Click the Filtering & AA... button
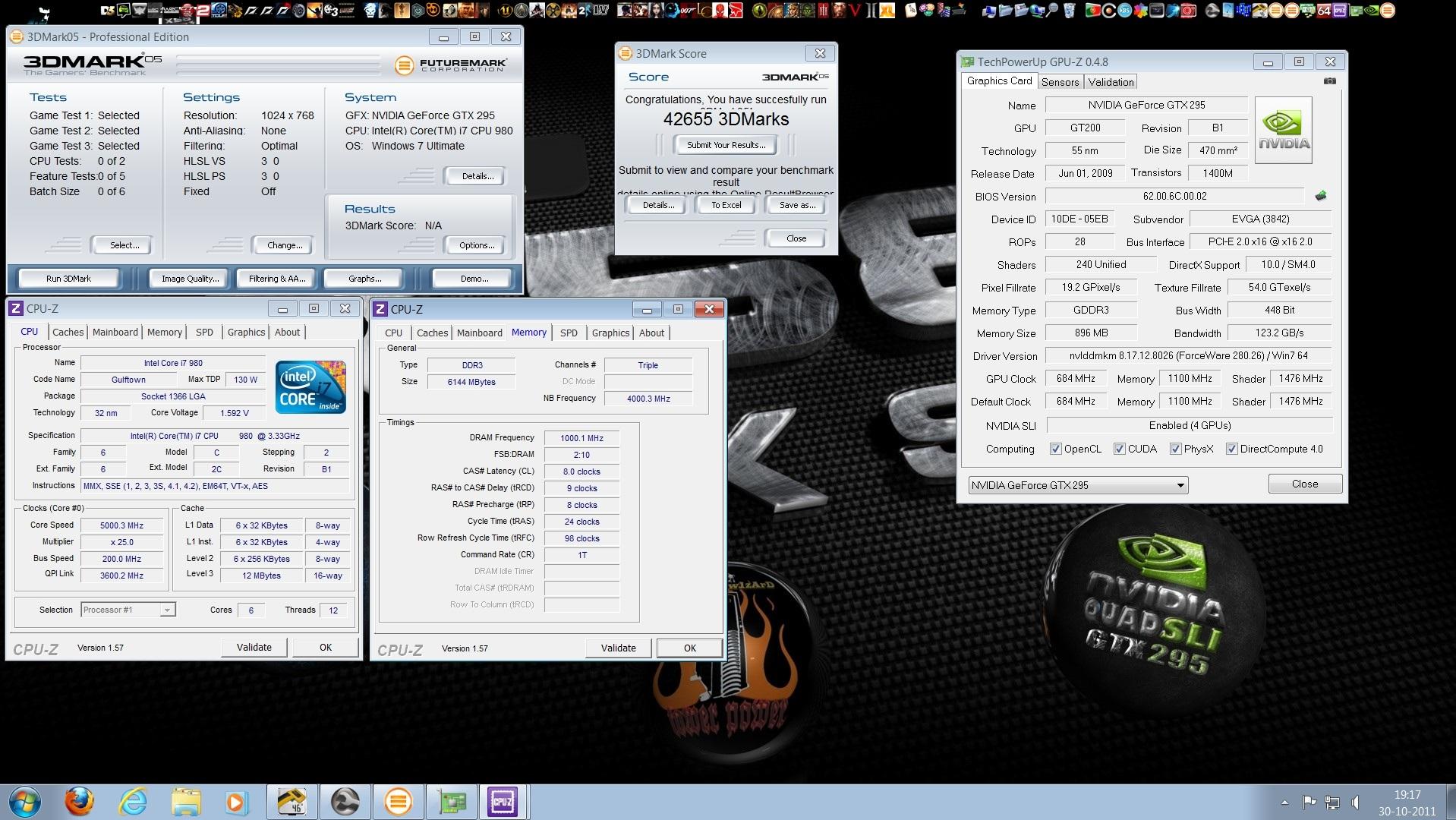 tap(277, 279)
